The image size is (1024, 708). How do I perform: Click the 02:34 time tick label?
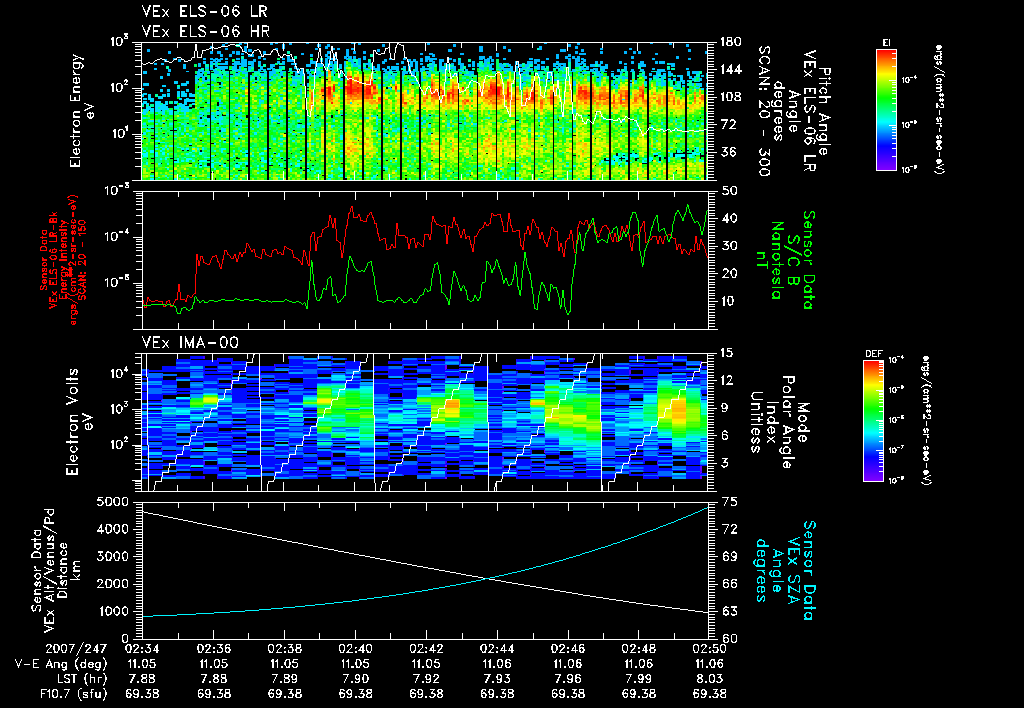142,649
